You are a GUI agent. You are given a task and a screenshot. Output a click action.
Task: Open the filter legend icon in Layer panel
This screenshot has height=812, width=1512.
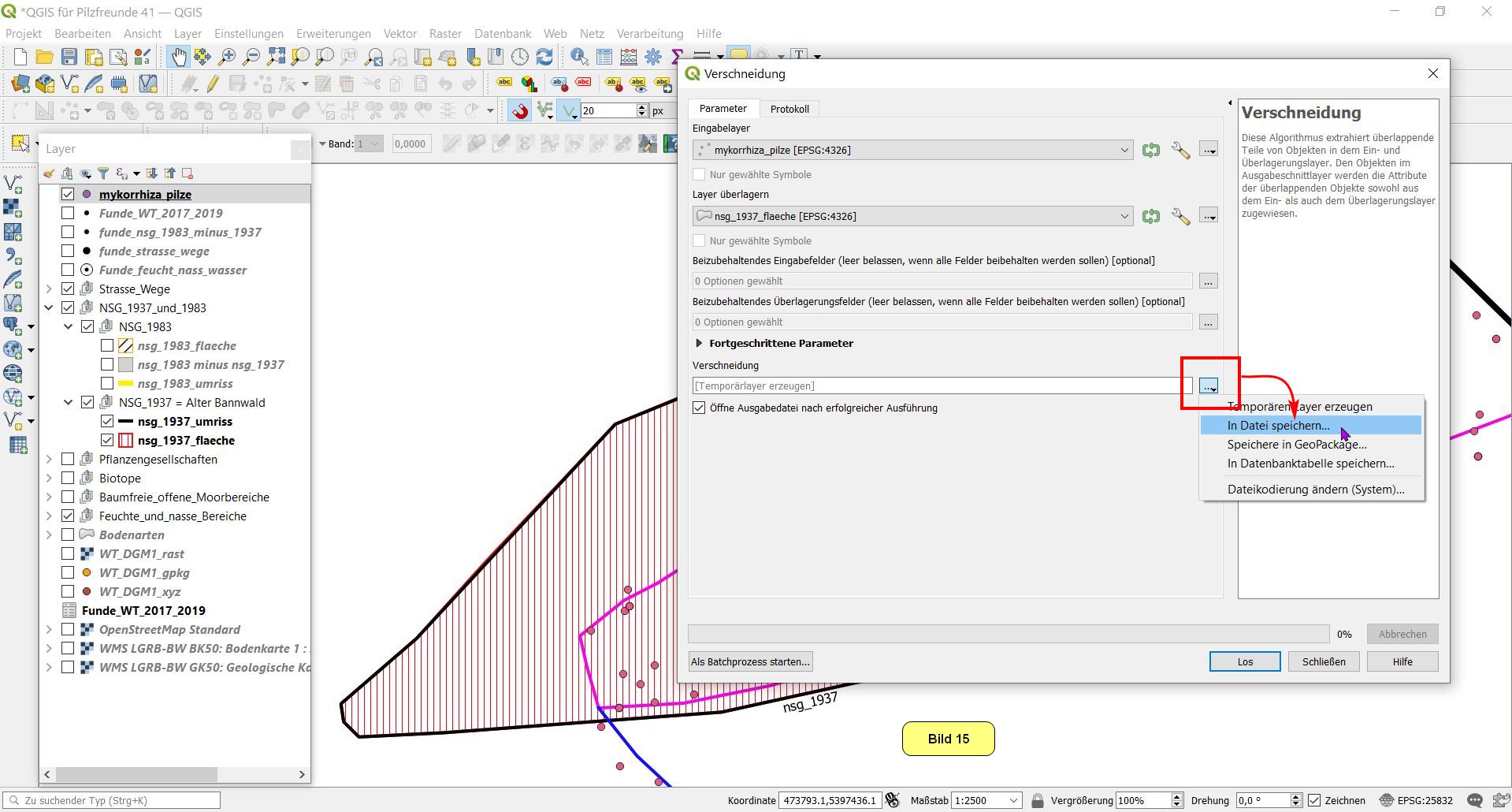[x=102, y=173]
